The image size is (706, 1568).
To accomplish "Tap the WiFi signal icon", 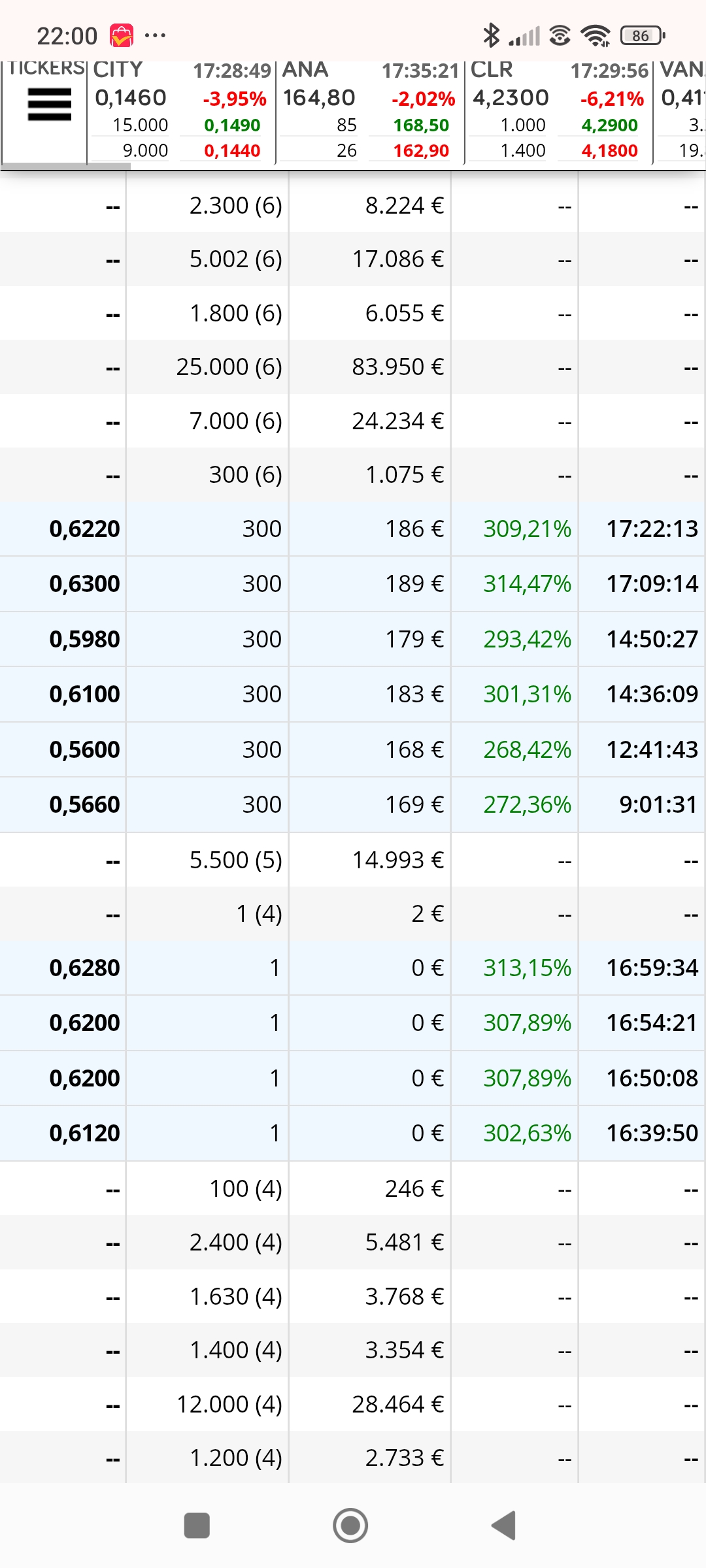I will point(596,35).
